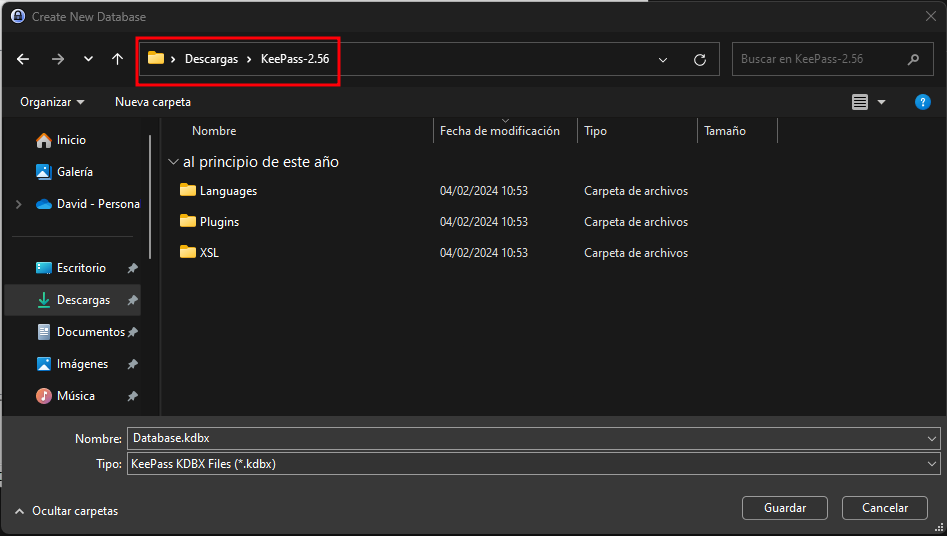Click the KeePass lock icon in title bar
The width and height of the screenshot is (947, 536).
[18, 16]
